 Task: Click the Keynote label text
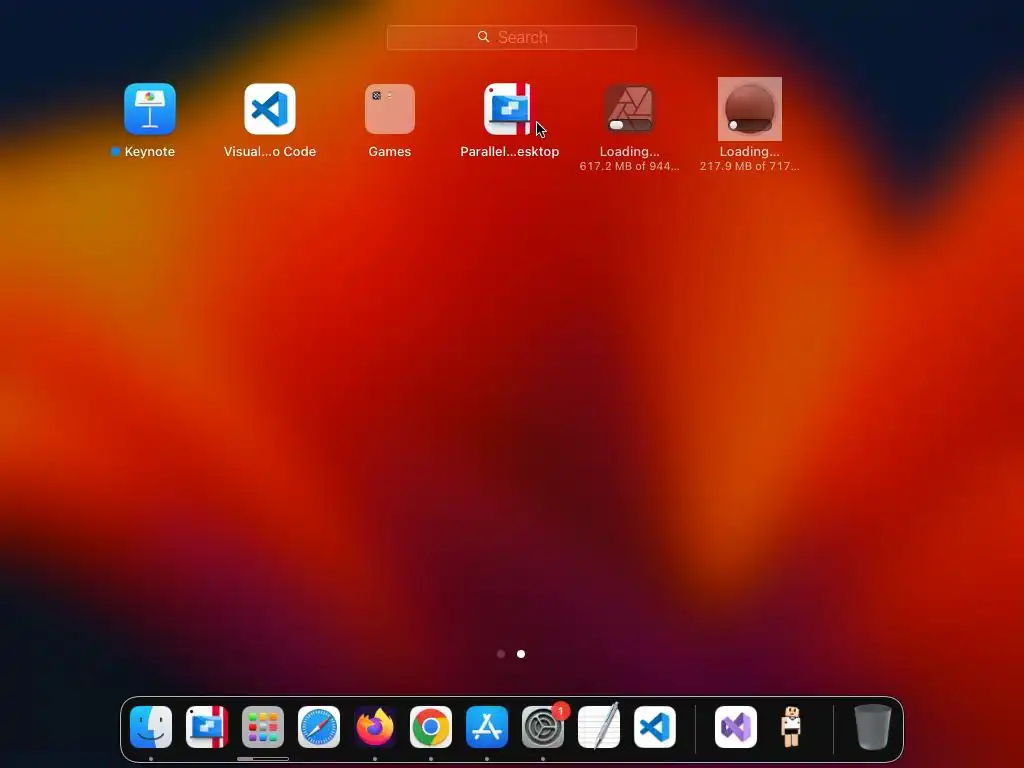click(x=150, y=152)
